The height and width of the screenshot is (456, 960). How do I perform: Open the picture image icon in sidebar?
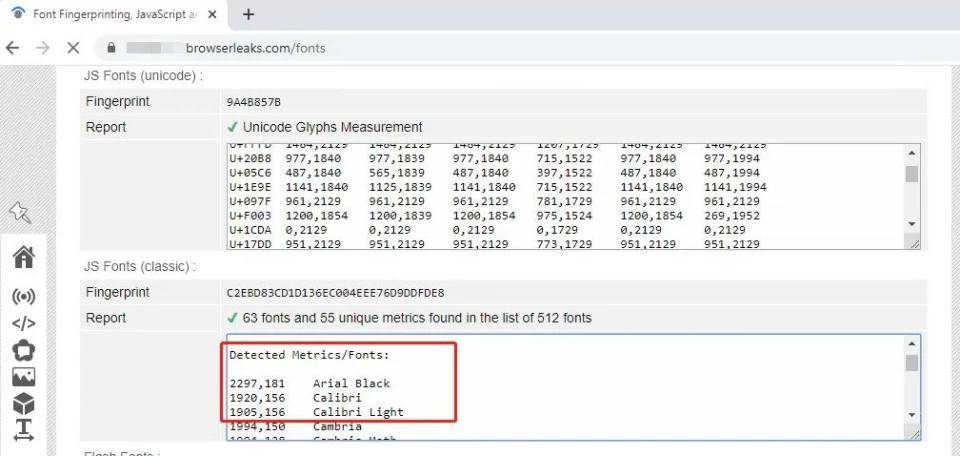click(23, 377)
